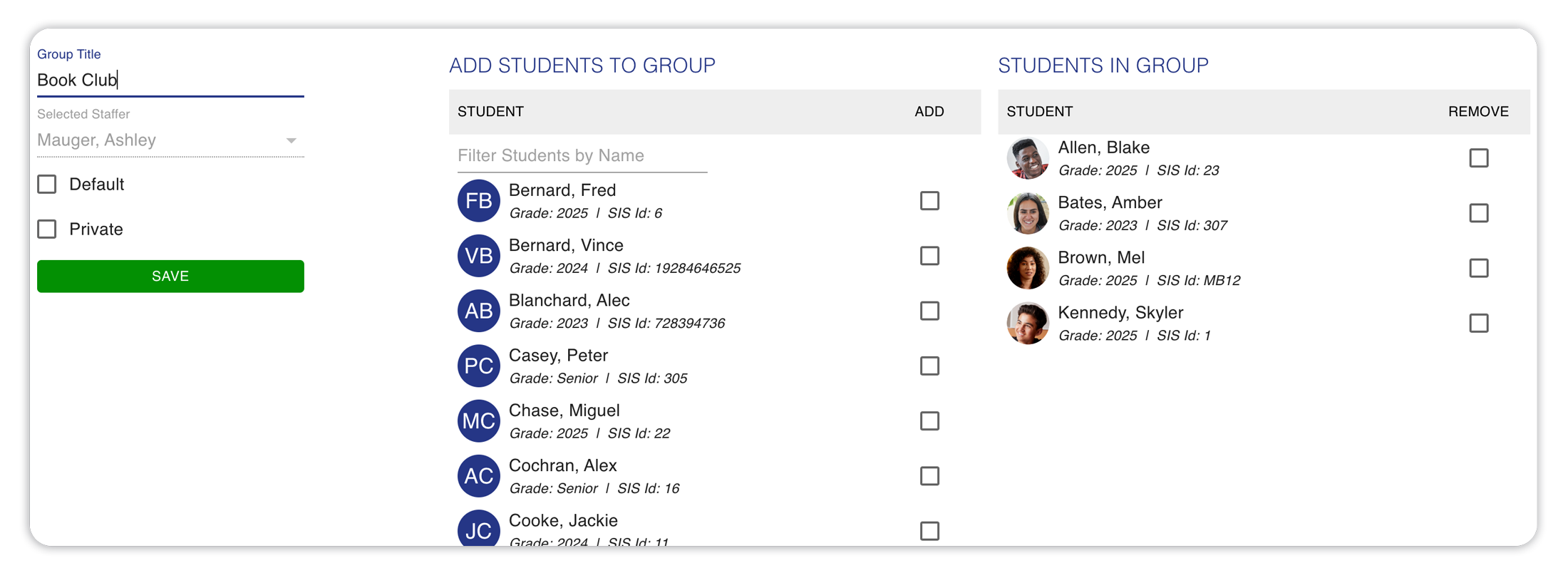Screen dimensions: 1568x573
Task: Click the AB avatar for Alec Blanchard
Action: coord(478,311)
